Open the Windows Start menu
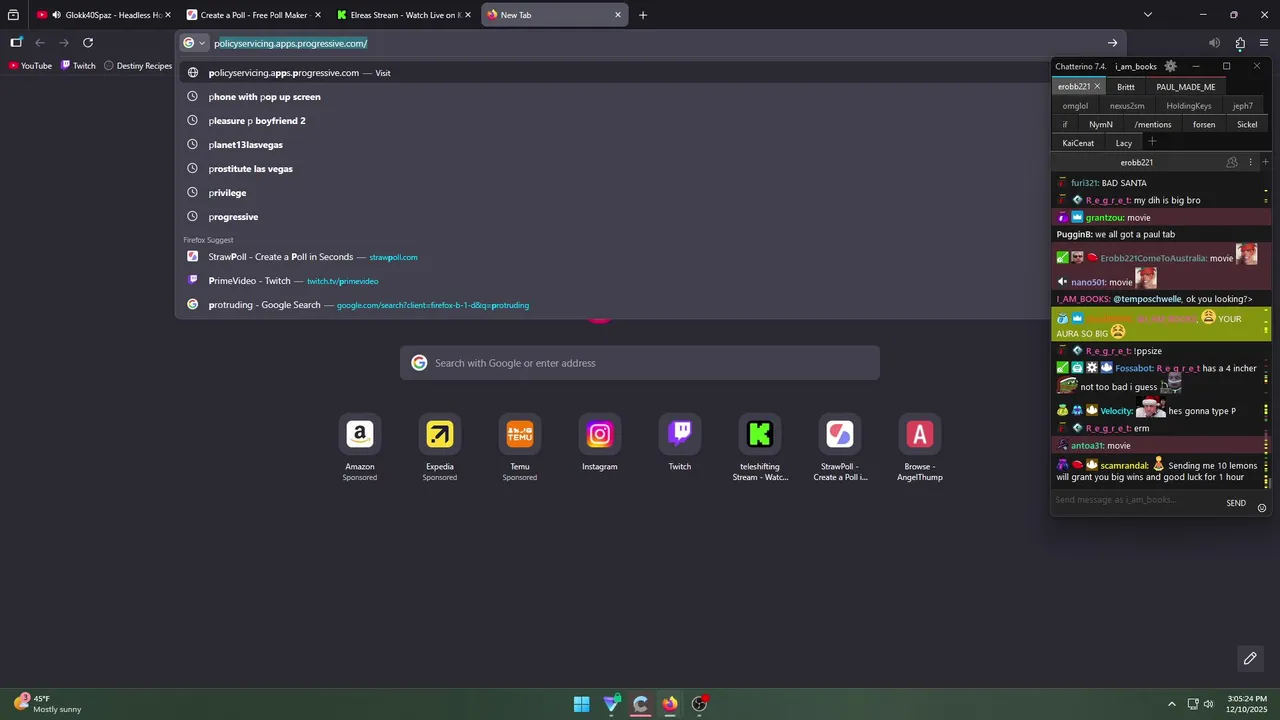Viewport: 1280px width, 720px height. [x=581, y=704]
